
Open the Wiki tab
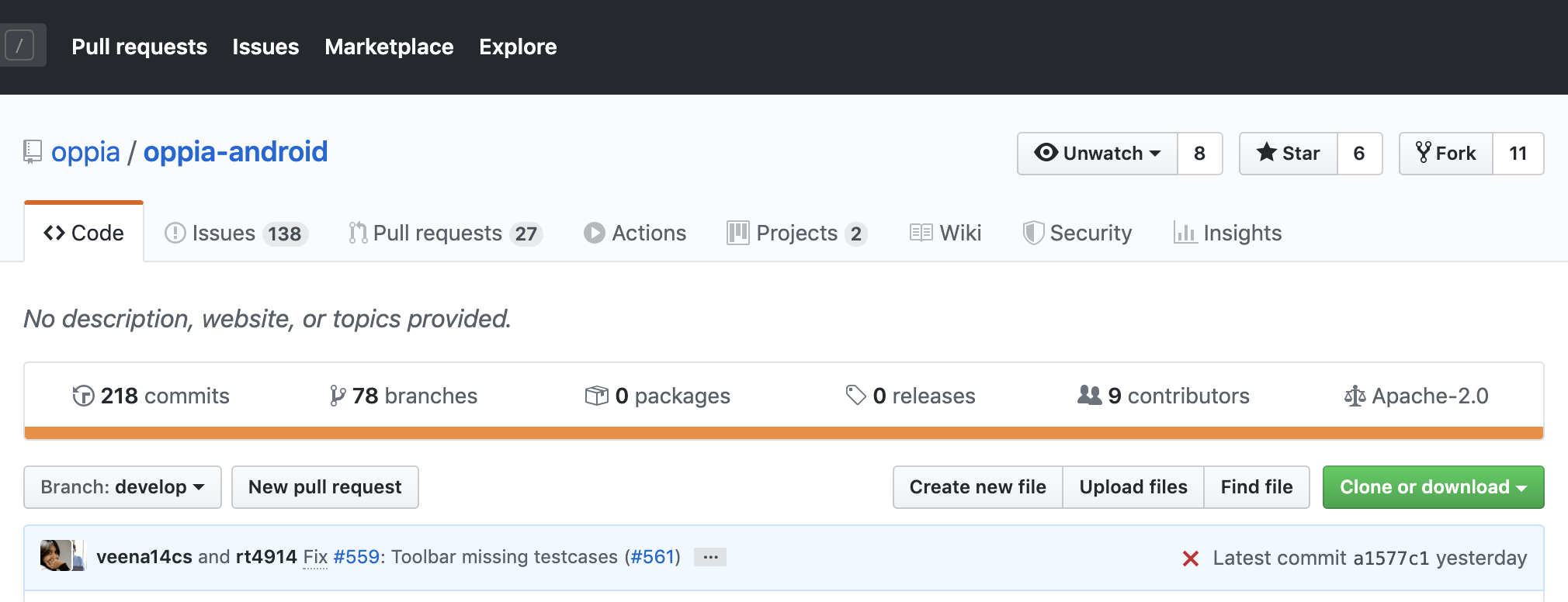pos(945,233)
